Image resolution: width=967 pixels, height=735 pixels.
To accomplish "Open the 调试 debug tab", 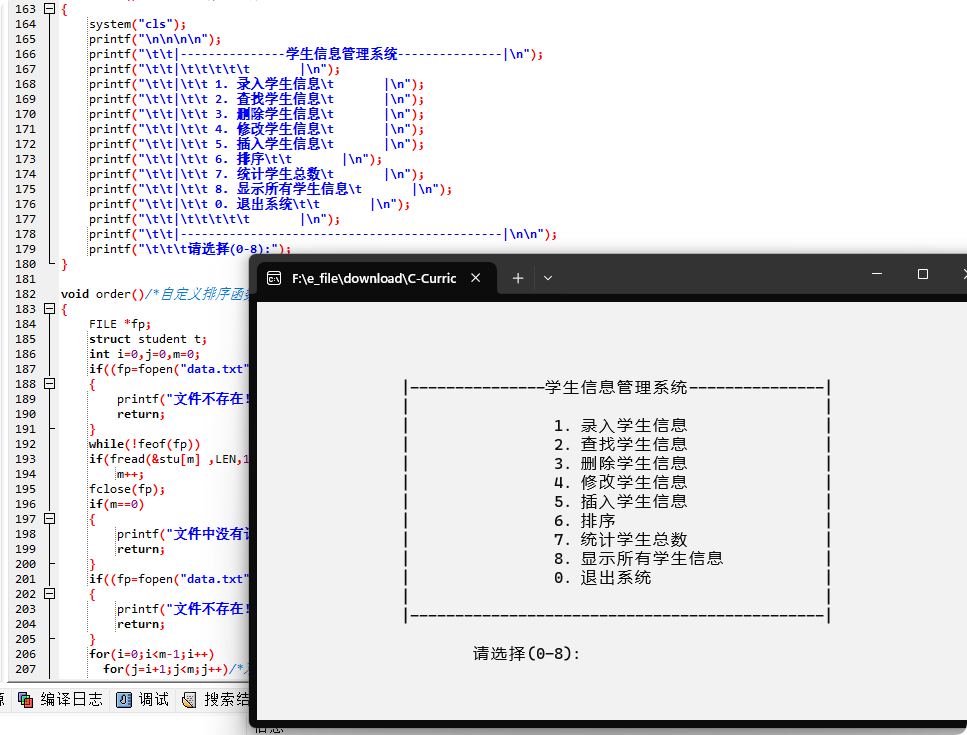I will tap(142, 699).
